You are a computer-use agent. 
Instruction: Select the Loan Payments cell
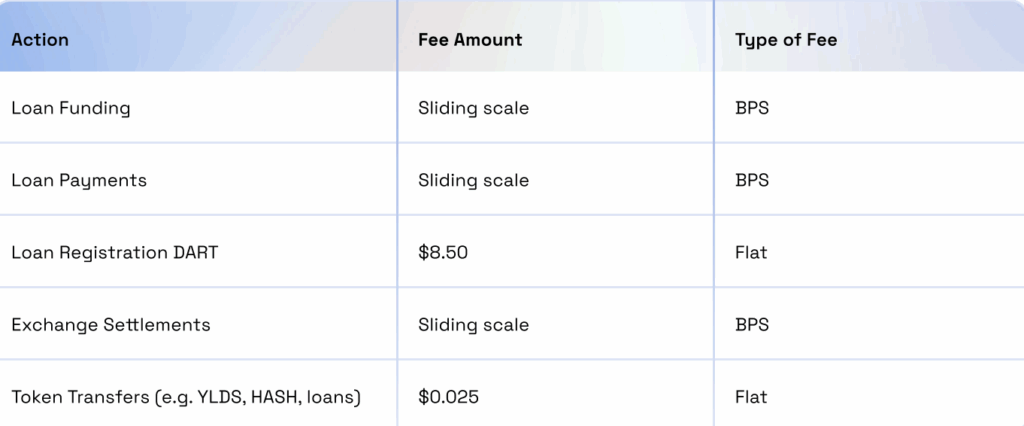(x=79, y=180)
